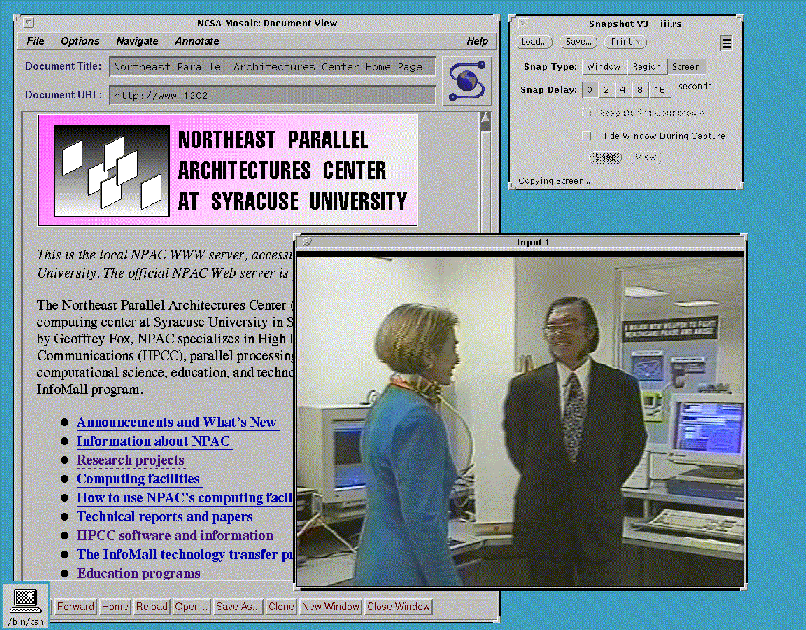Click the scroll-up arrow of Mosaic's document scrollbar
The image size is (806, 630).
(x=485, y=120)
